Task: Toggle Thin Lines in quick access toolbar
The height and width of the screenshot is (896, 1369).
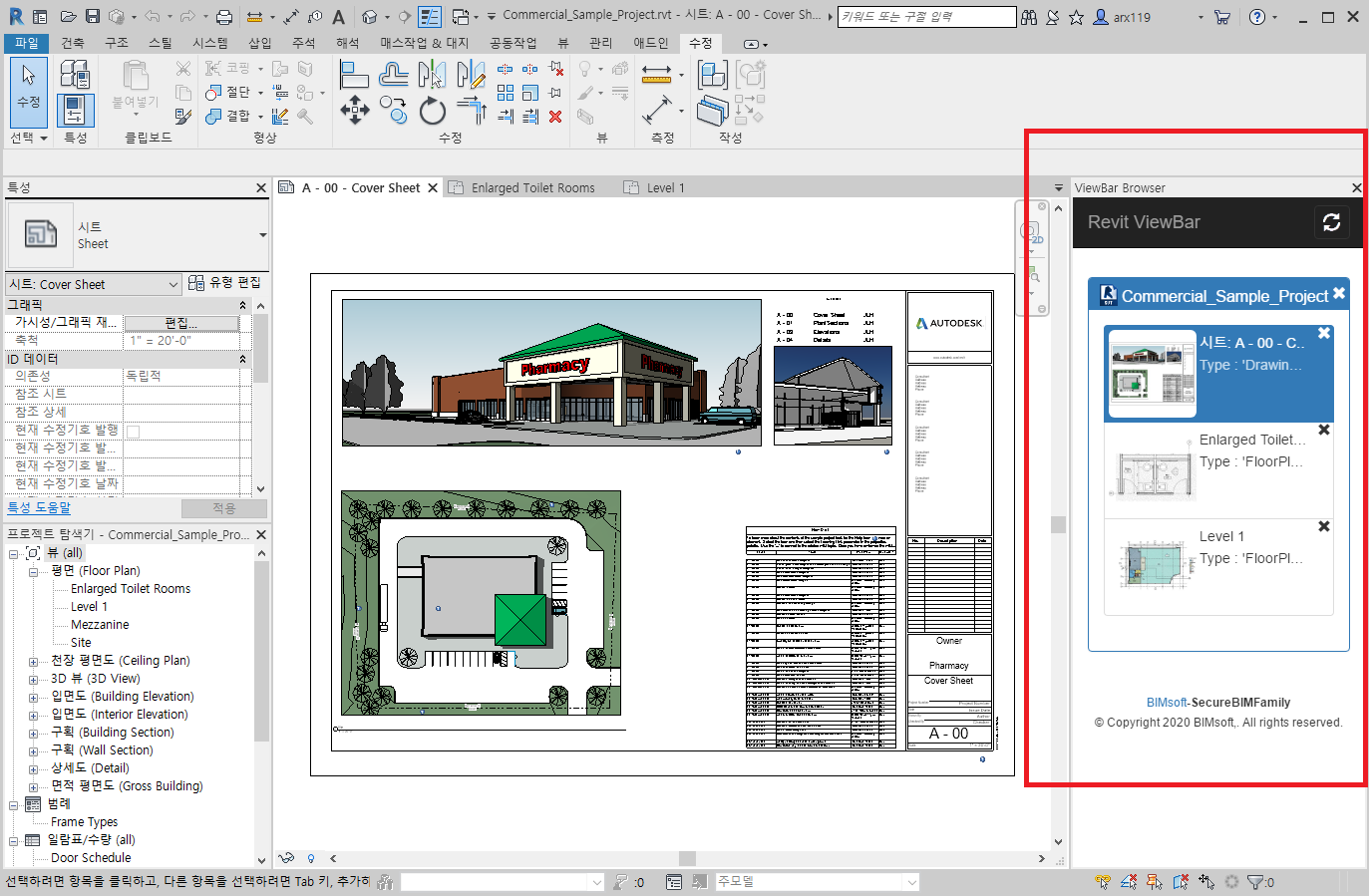Action: coord(430,17)
